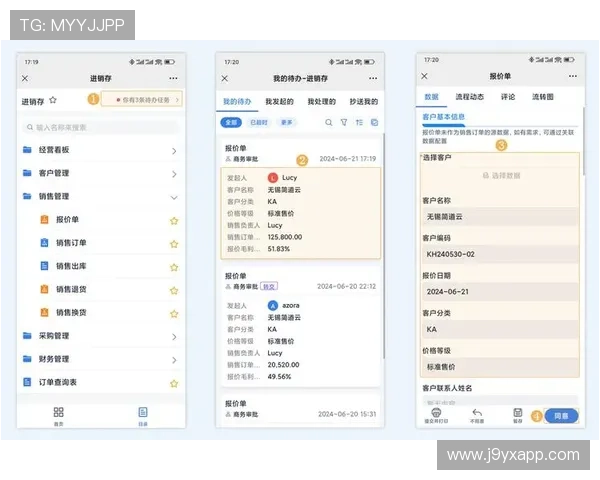This screenshot has height=480, width=600.
Task: Toggle the favorite star for 销售订单
Action: point(174,244)
